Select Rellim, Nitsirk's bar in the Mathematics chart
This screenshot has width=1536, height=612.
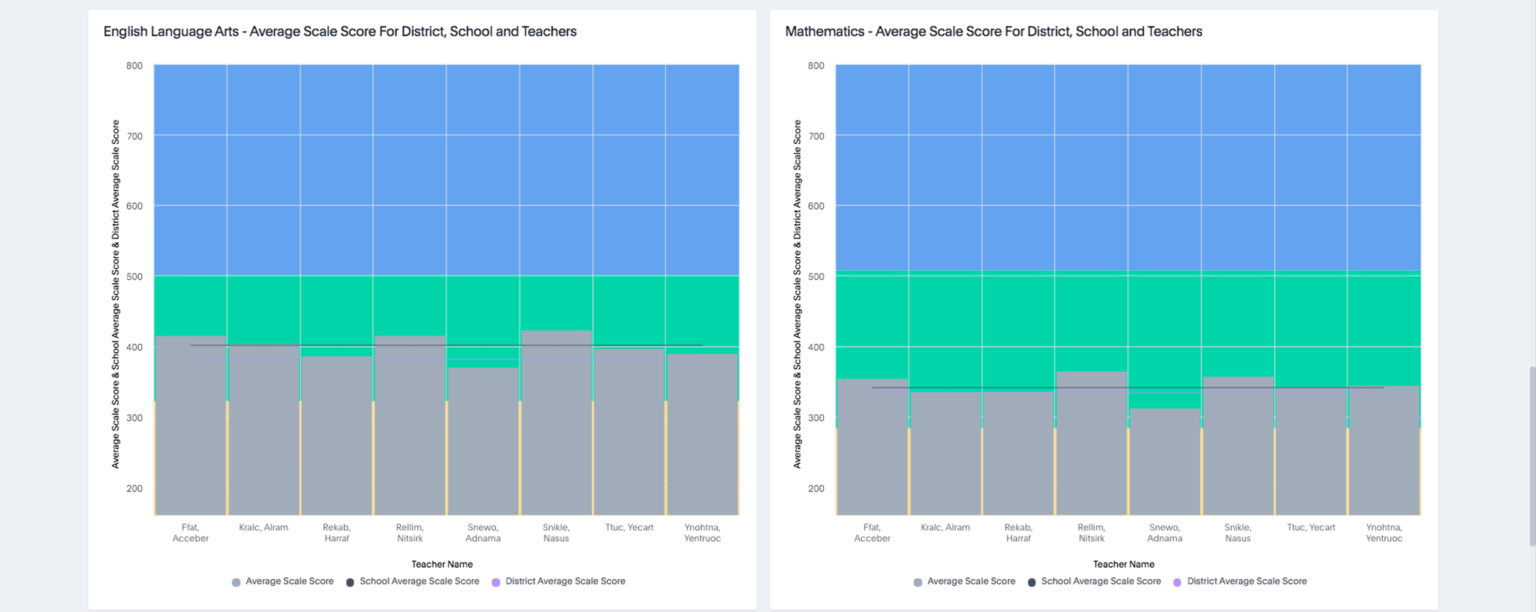(1092, 440)
